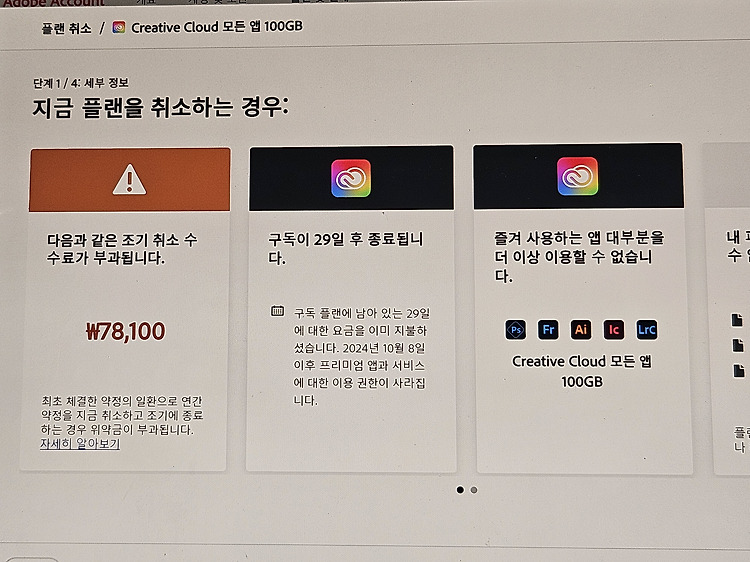Select the first carousel page dot
The width and height of the screenshot is (750, 562).
coord(460,490)
